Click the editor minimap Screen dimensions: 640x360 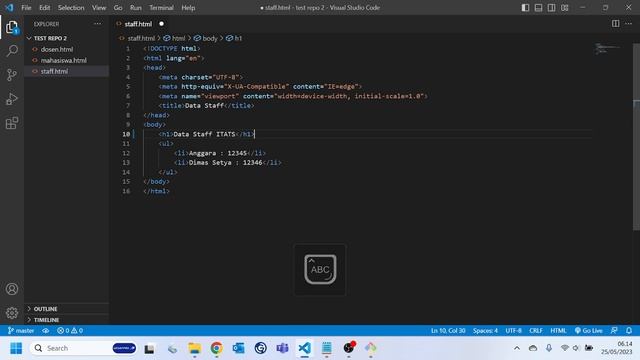[607, 48]
